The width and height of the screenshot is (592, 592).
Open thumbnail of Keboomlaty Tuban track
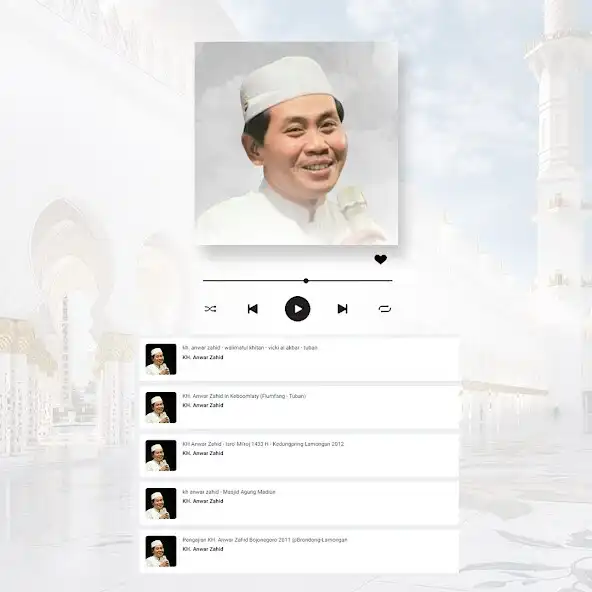[x=161, y=407]
